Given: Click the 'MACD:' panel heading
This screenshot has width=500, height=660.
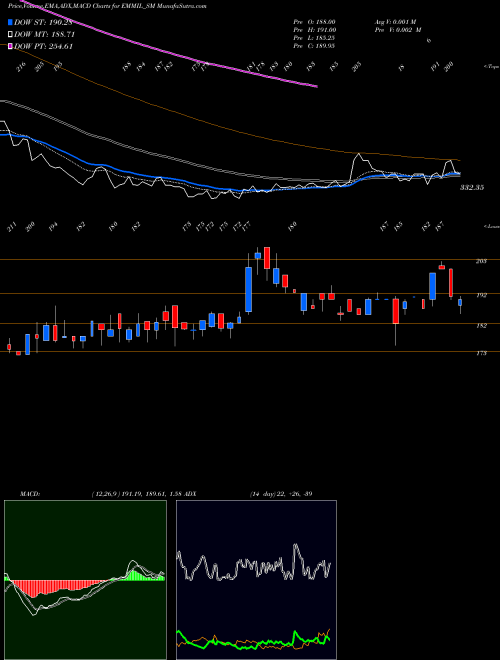Looking at the screenshot, I should [30, 493].
